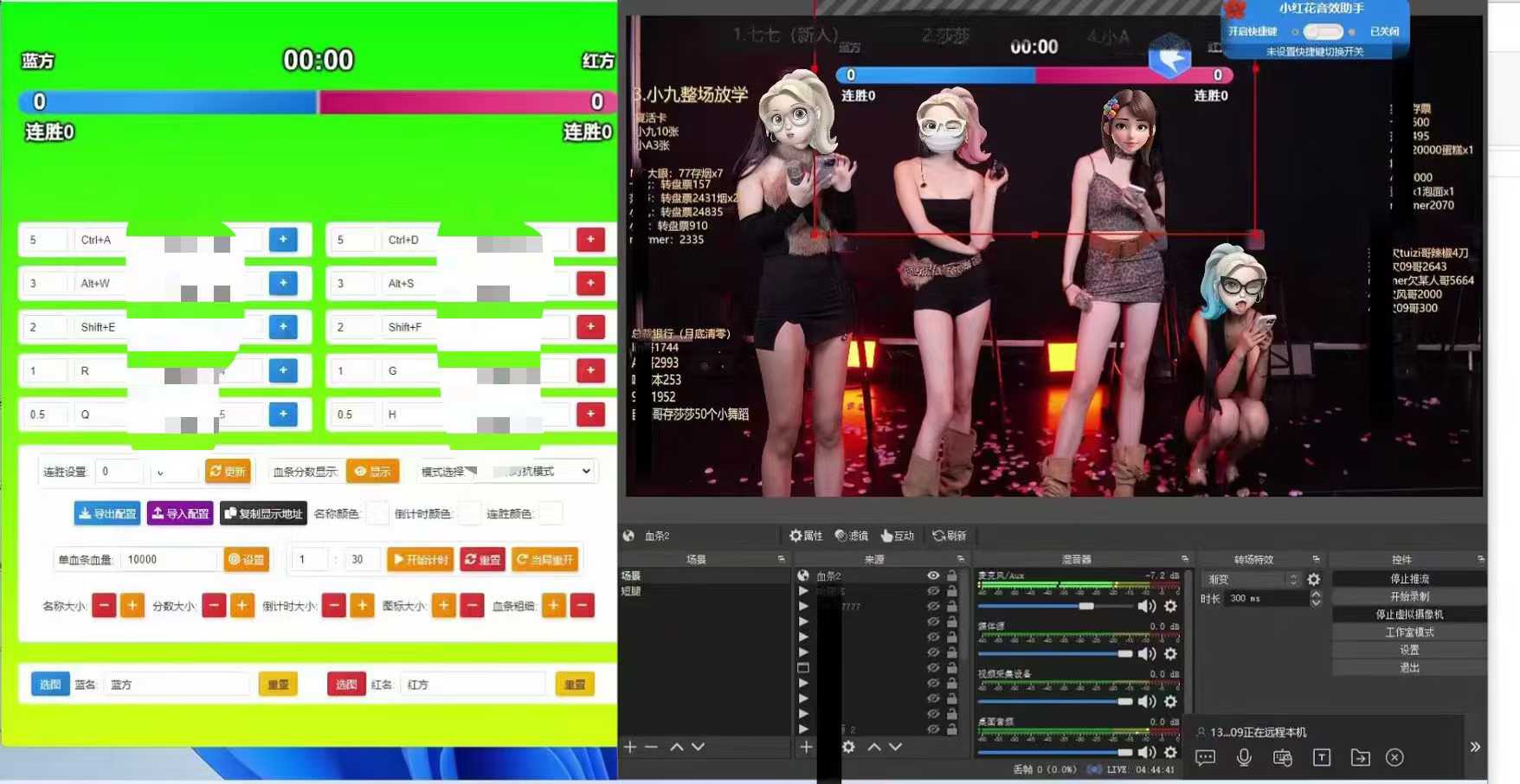Open the 渐变 transition type dropdown
The image size is (1520, 784).
pyautogui.click(x=1253, y=579)
